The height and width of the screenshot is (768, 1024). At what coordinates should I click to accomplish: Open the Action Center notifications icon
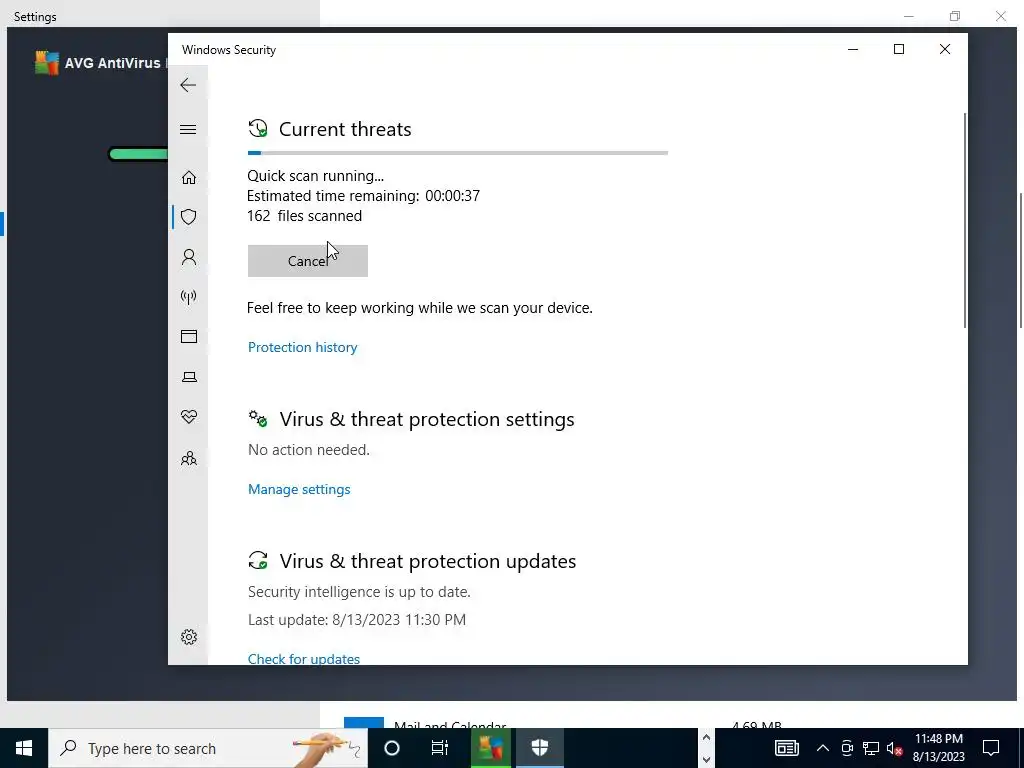(x=991, y=748)
